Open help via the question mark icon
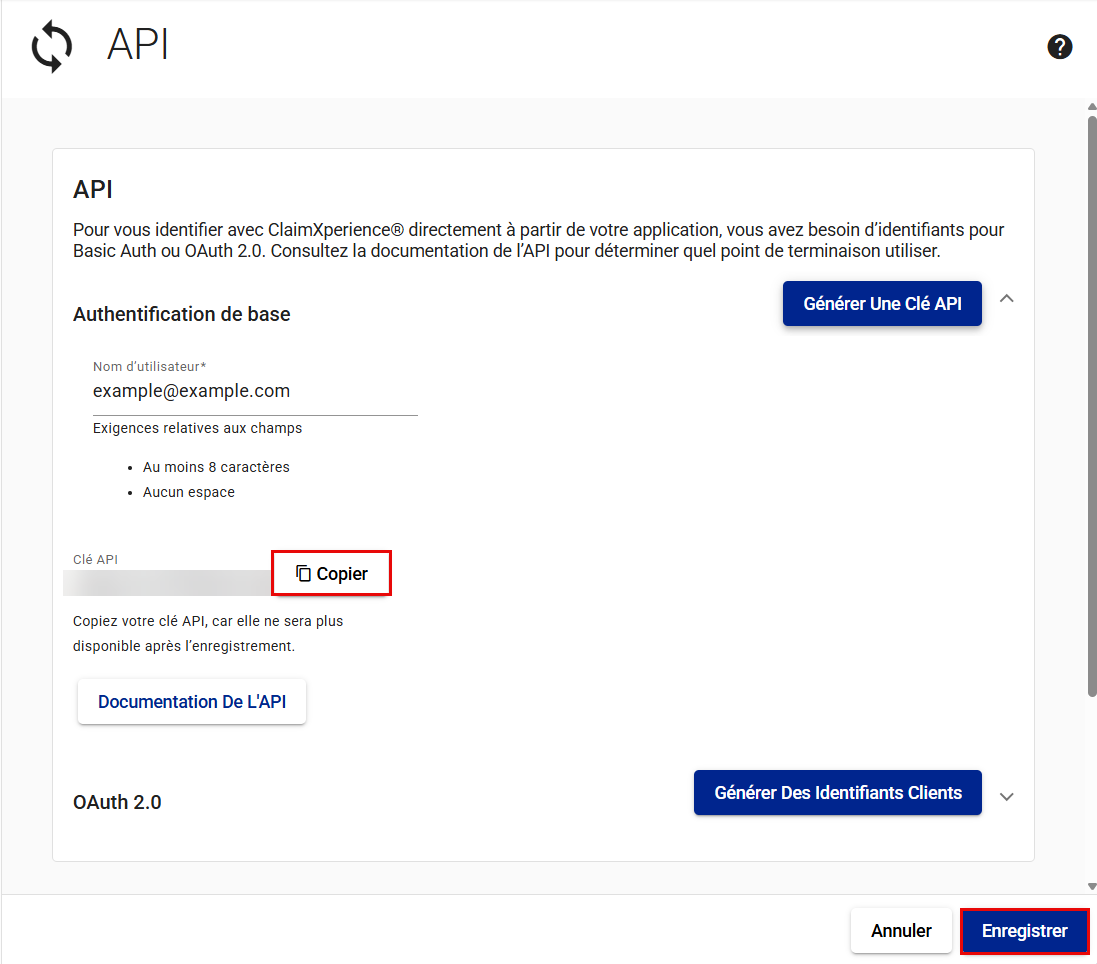Image resolution: width=1097 pixels, height=964 pixels. pyautogui.click(x=1060, y=47)
